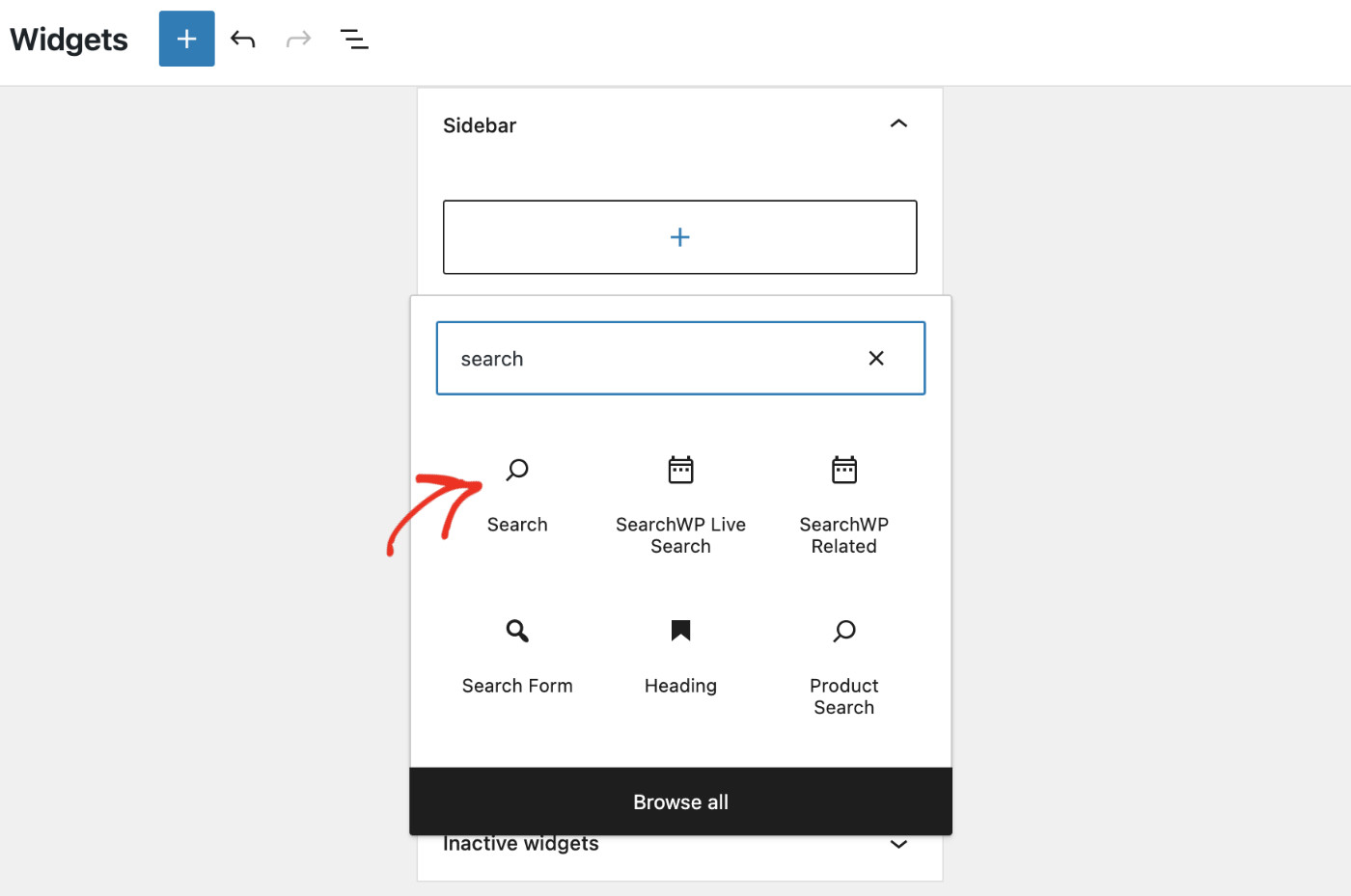Click Browse all to see every block
The height and width of the screenshot is (896, 1351).
coord(680,801)
